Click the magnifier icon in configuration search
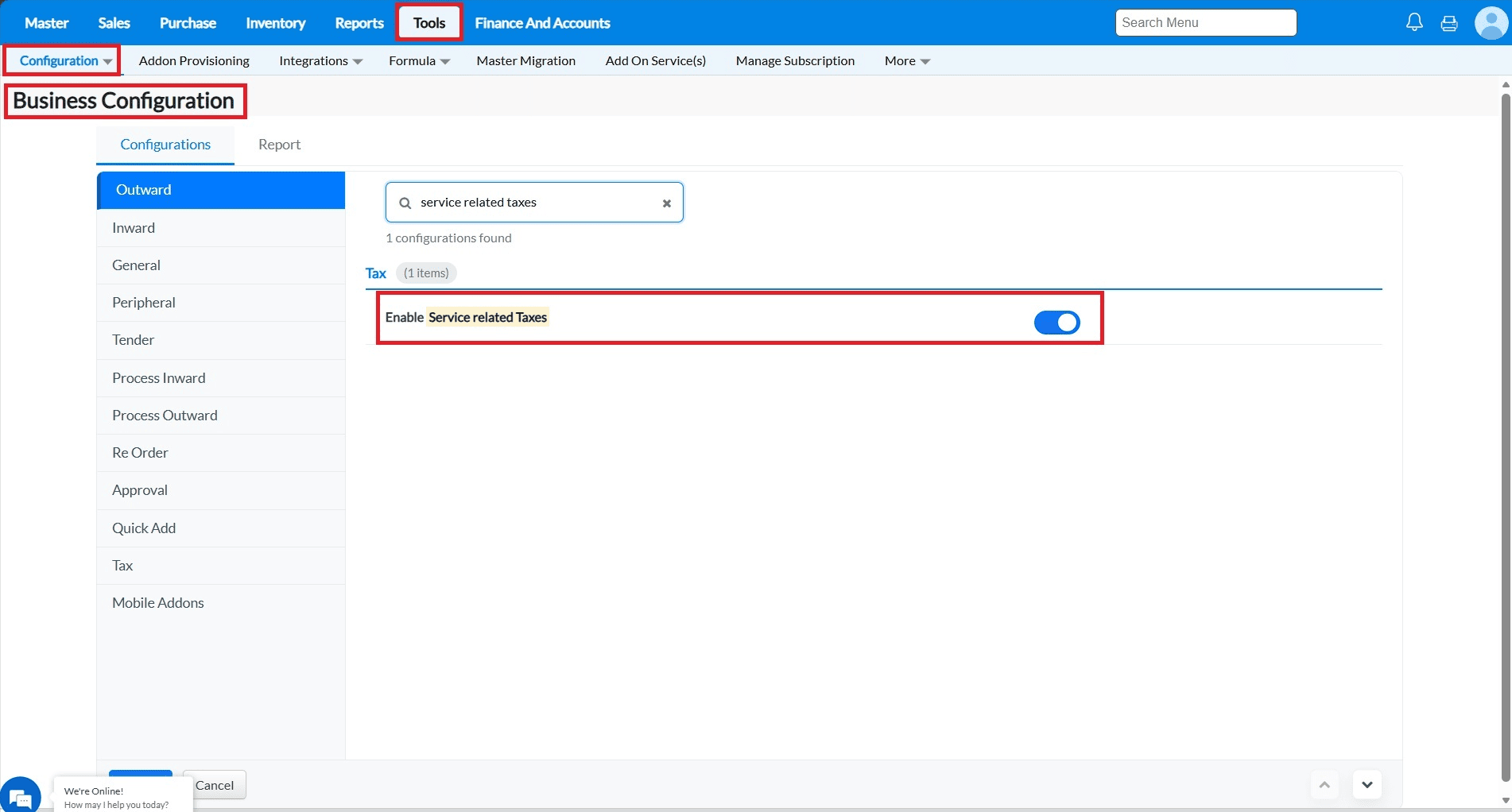1512x812 pixels. (405, 203)
